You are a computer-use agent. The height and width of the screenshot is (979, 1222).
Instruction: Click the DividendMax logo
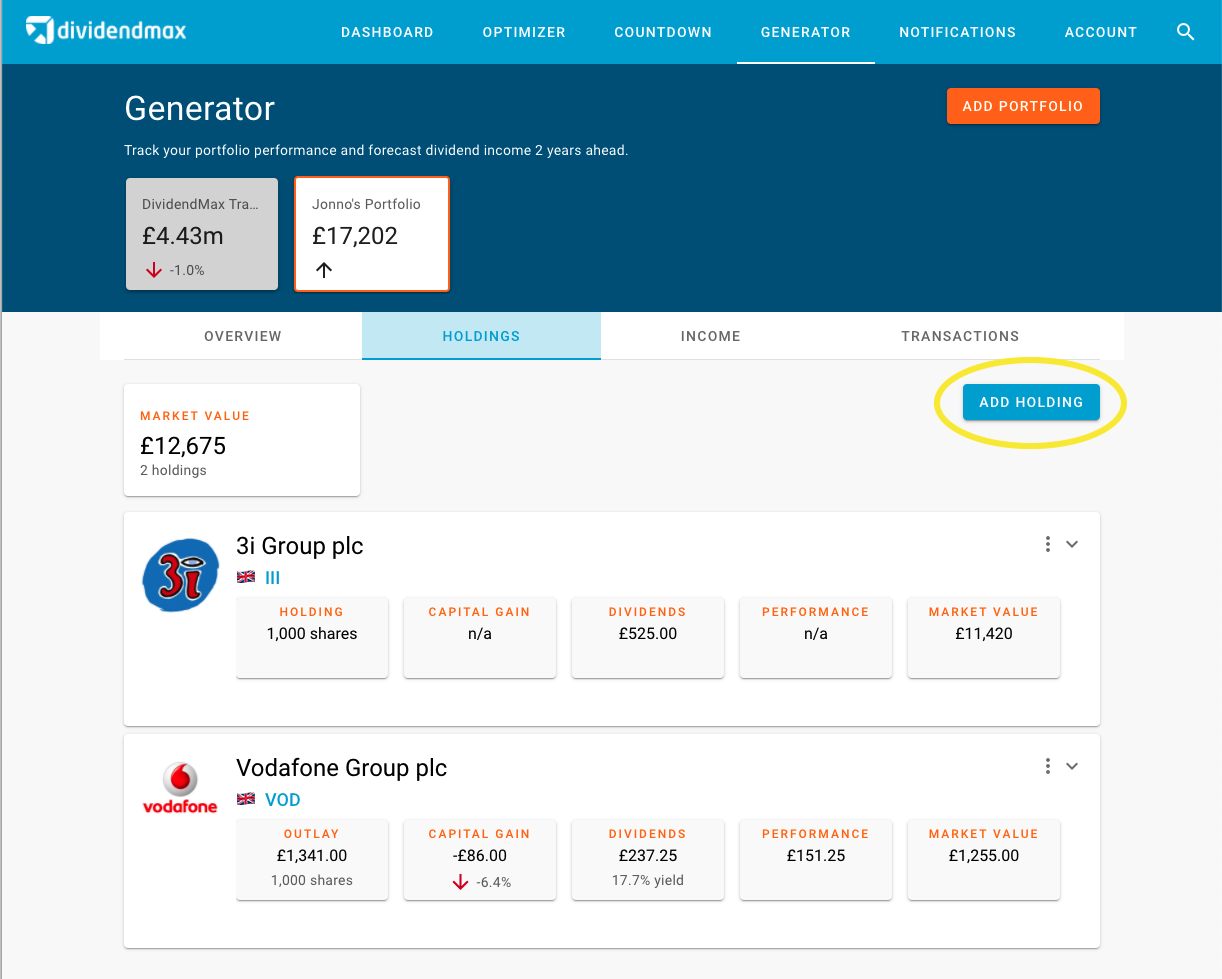pyautogui.click(x=106, y=31)
